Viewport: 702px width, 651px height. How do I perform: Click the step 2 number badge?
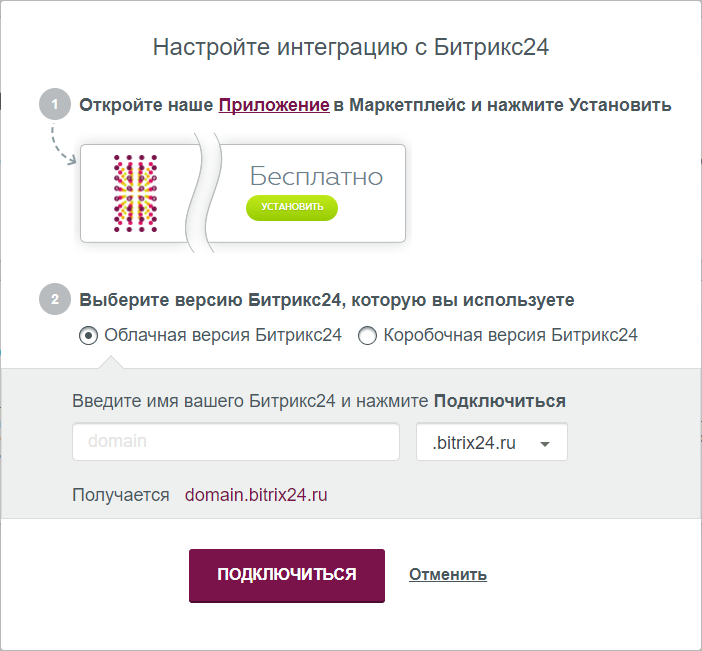click(x=54, y=299)
